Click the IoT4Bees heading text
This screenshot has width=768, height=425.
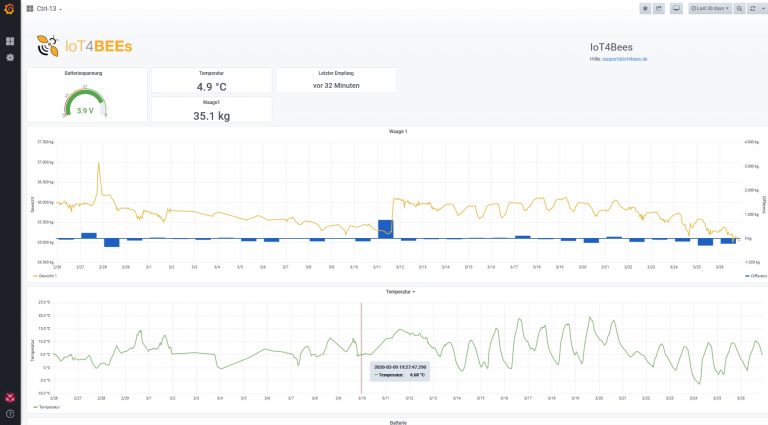(611, 47)
